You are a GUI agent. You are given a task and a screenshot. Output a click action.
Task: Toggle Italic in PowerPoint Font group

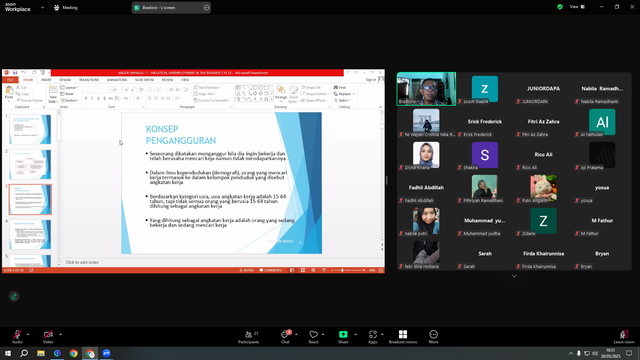(92, 98)
